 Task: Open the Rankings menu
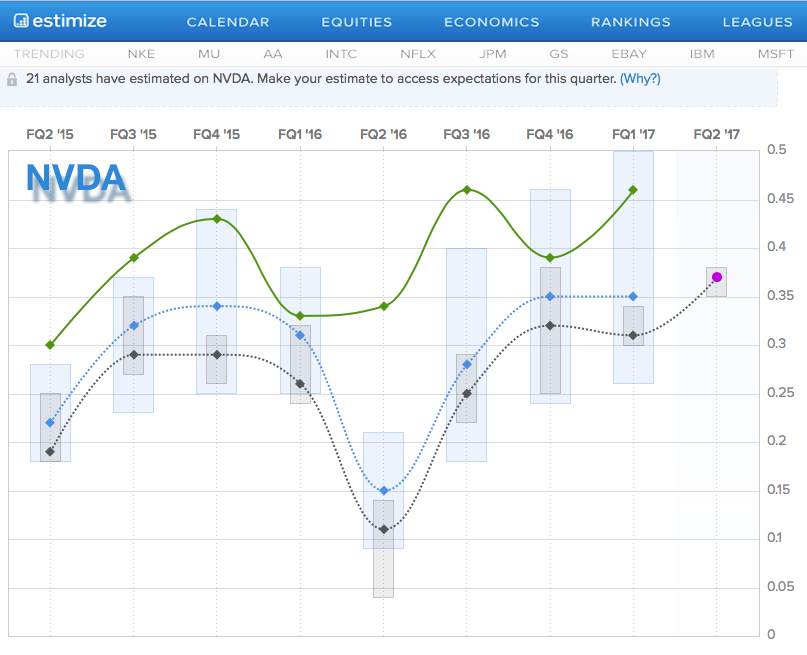(x=630, y=22)
